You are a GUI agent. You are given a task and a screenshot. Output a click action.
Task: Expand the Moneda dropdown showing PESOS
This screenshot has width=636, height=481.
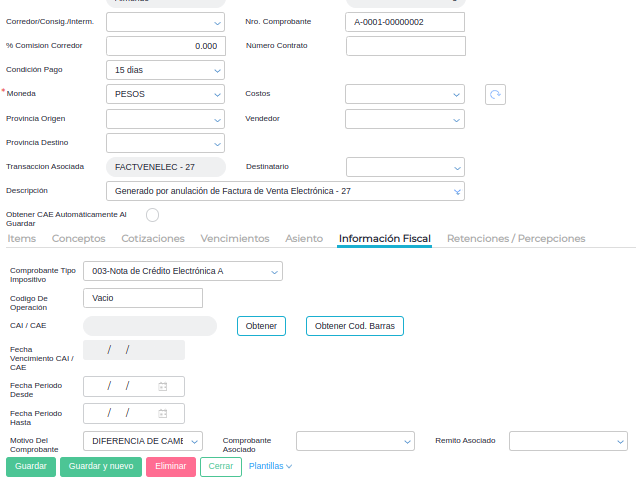165,94
